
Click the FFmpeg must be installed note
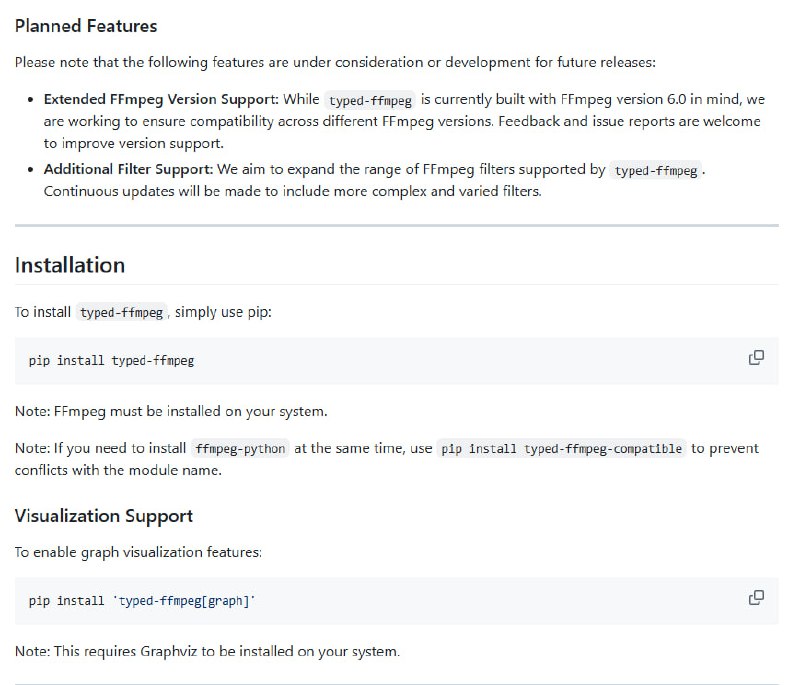coord(171,411)
